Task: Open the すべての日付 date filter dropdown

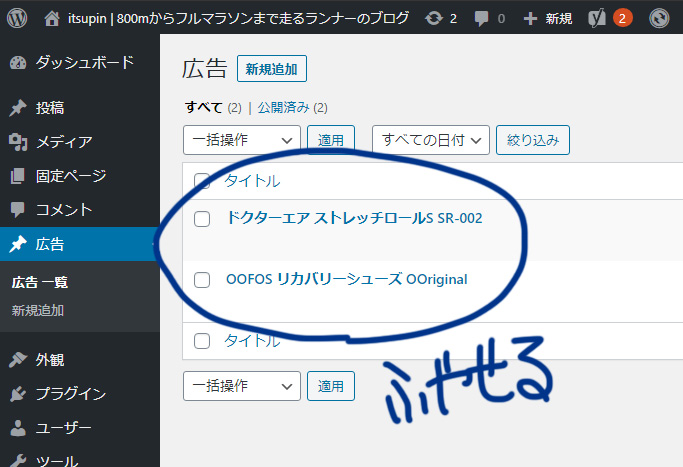Action: [x=430, y=141]
